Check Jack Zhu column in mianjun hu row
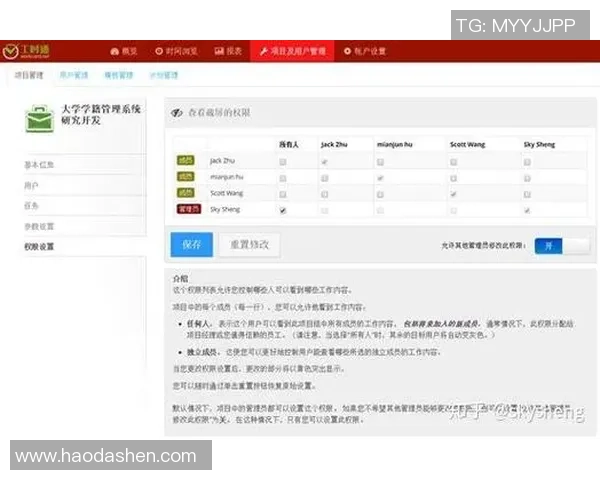Viewport: 600px width, 480px height. pos(324,178)
